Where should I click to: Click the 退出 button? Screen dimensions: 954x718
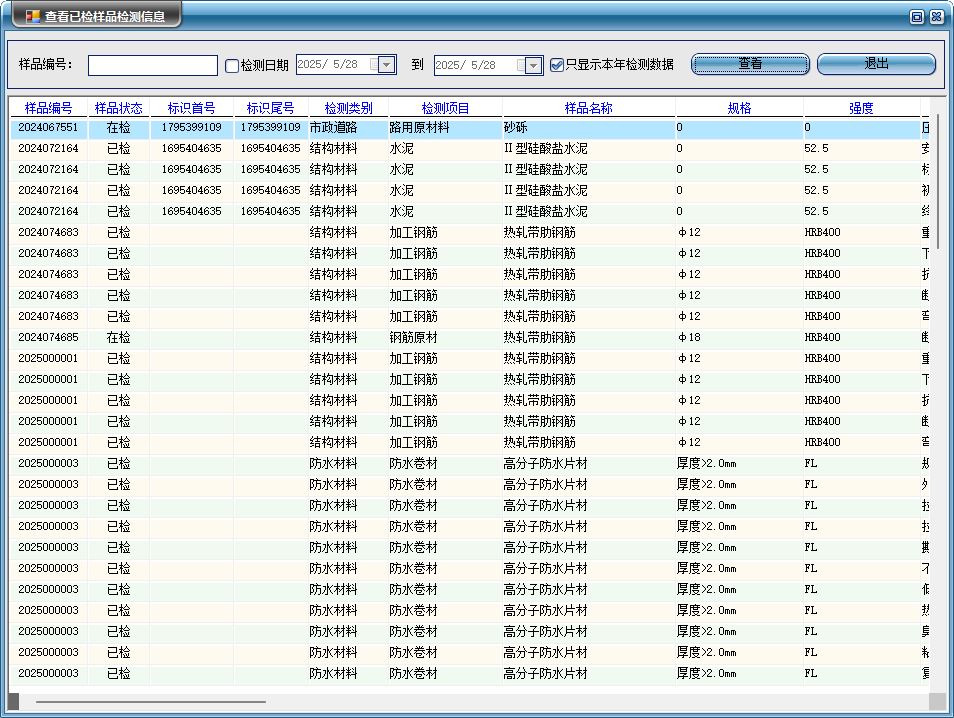[876, 64]
